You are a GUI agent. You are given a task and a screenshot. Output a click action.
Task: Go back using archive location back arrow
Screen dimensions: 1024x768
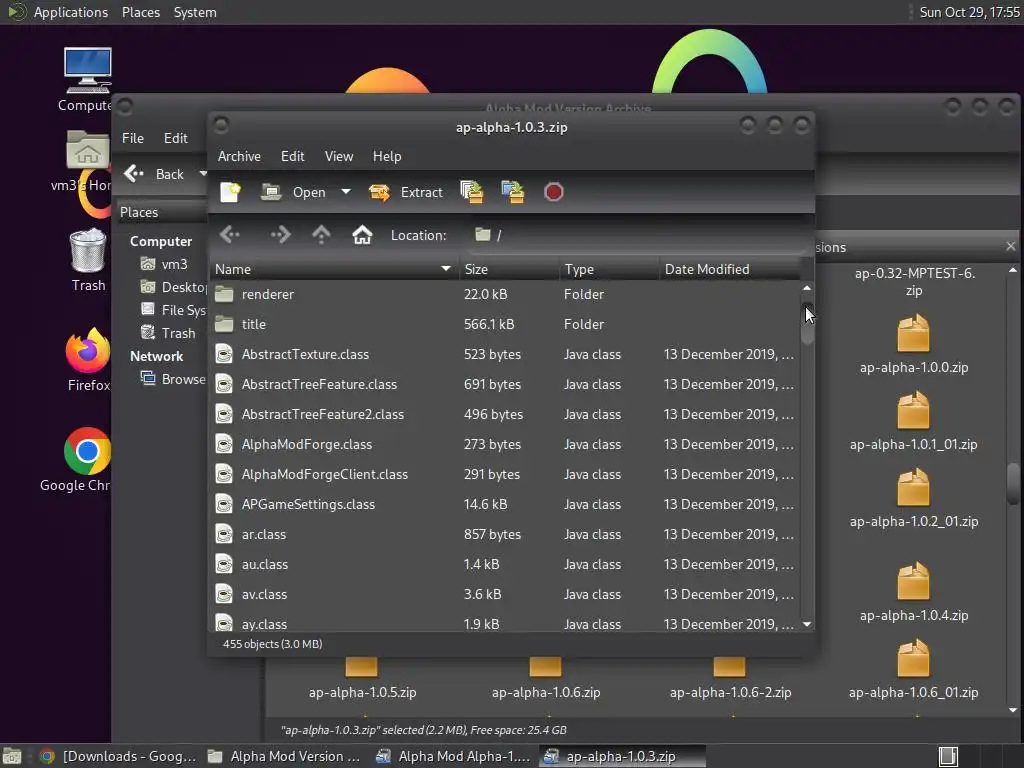[230, 234]
